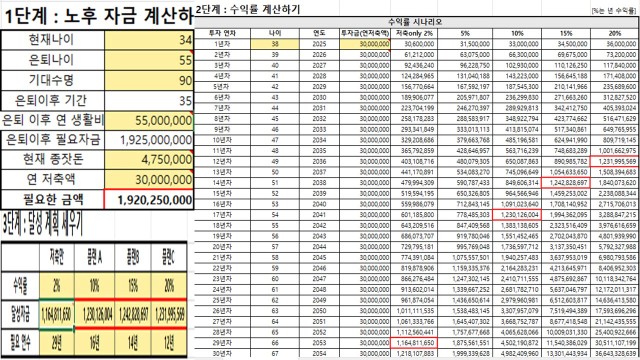
Task: Select the 수익률 시나리오 merged header
Action: [x=415, y=22]
